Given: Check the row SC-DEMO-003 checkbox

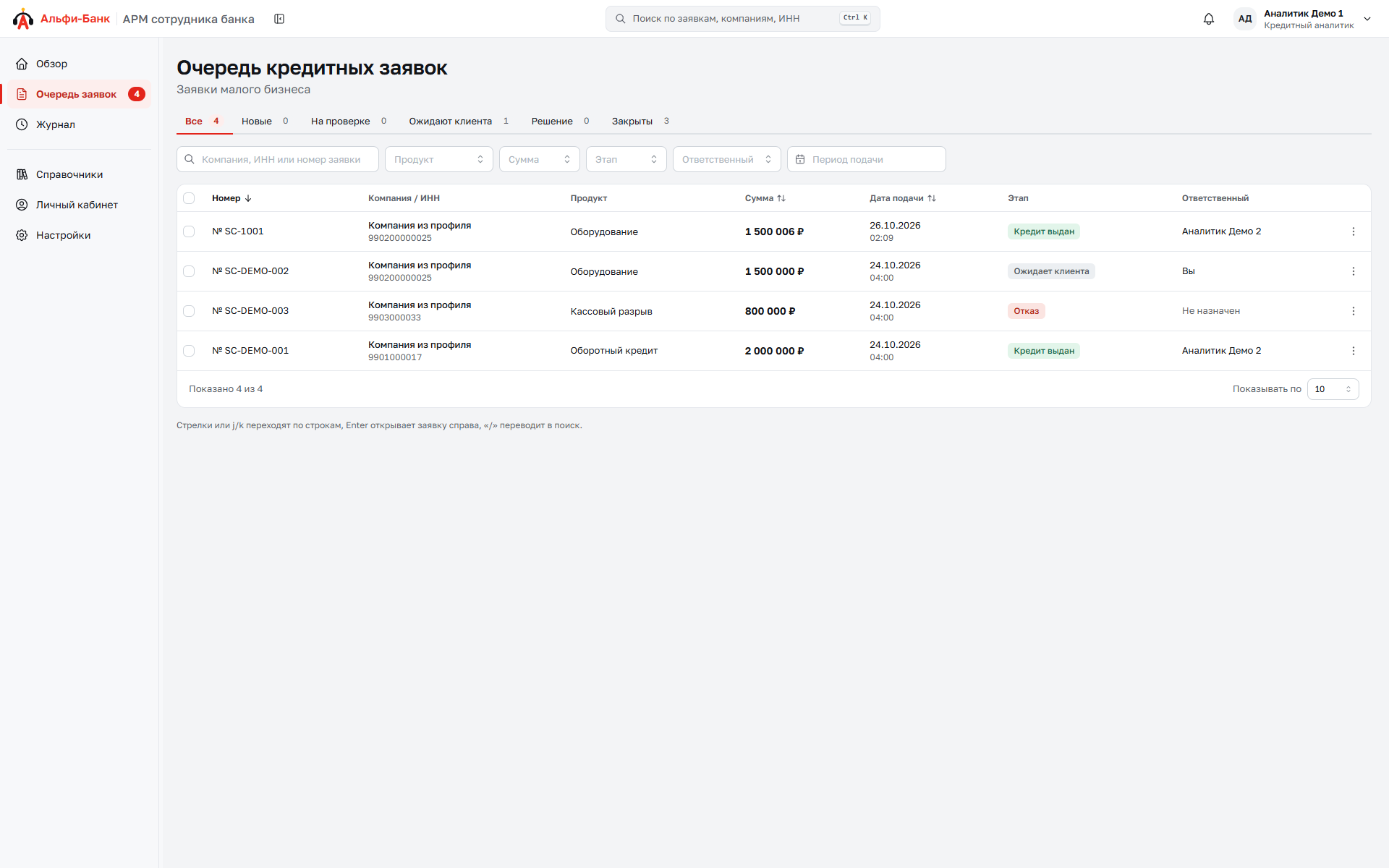Looking at the screenshot, I should point(189,311).
